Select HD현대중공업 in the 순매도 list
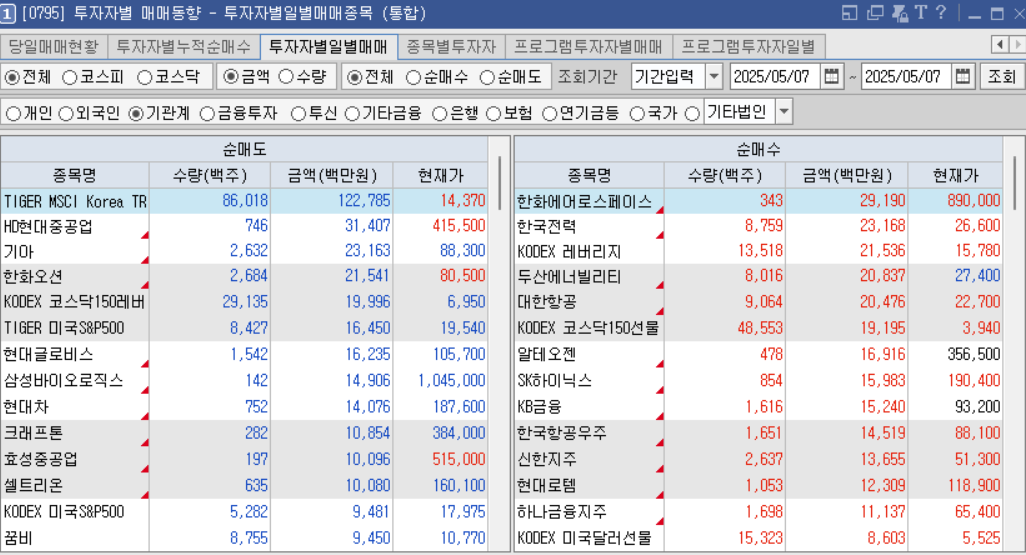Screen dimensions: 1026x555 [48, 226]
